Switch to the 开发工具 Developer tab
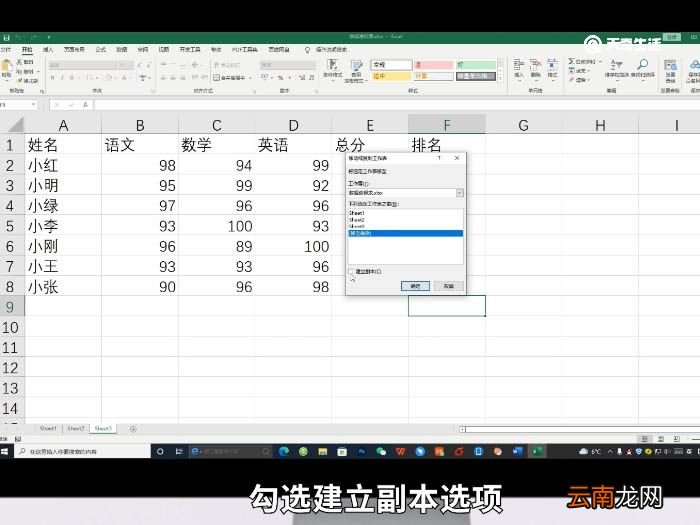 click(x=190, y=50)
